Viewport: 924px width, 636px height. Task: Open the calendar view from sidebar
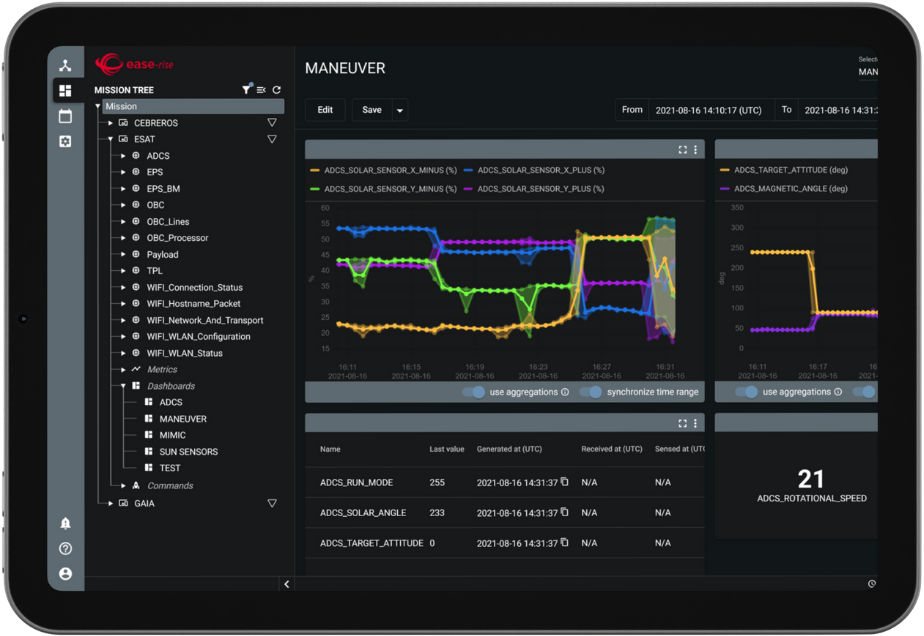coord(65,116)
